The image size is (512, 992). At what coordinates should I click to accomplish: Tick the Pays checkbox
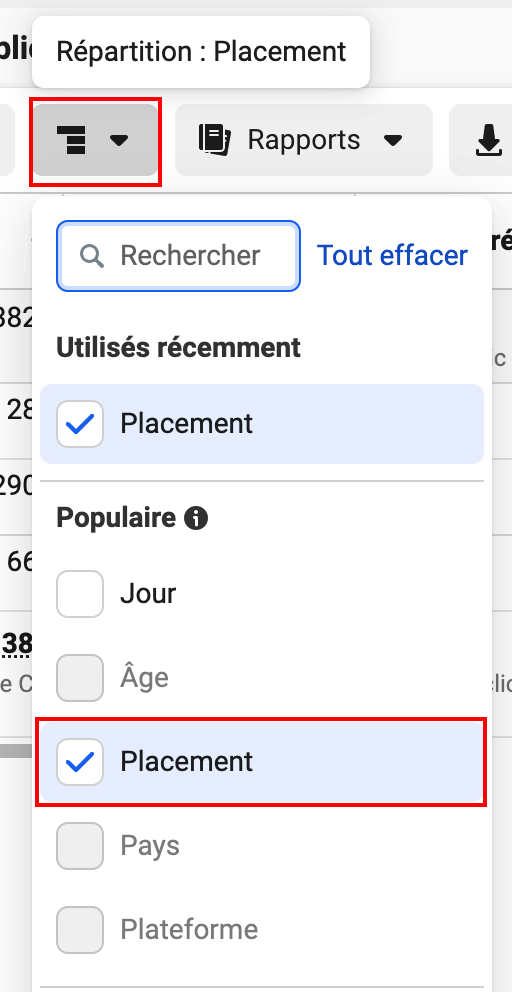pos(80,846)
